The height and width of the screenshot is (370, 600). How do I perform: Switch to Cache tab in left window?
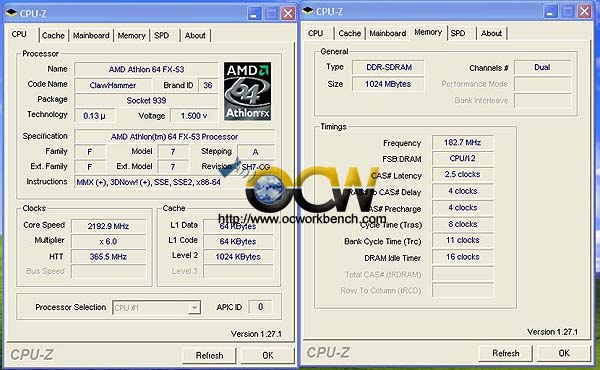(53, 36)
